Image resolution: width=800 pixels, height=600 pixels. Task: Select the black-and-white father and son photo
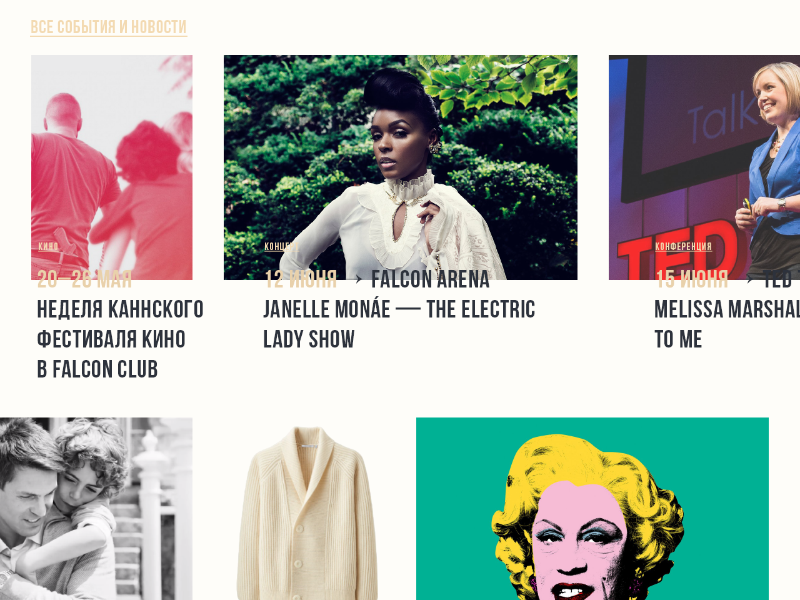pyautogui.click(x=96, y=509)
